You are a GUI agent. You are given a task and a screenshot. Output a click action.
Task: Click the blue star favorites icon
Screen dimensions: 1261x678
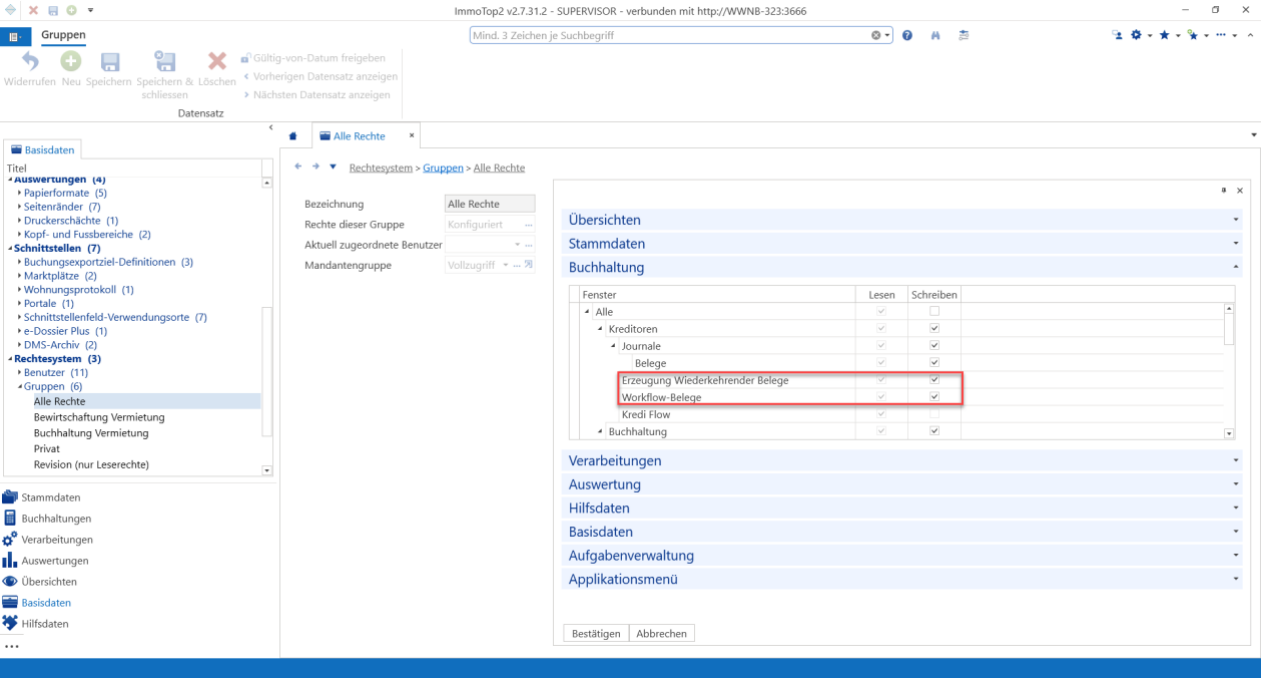1164,35
